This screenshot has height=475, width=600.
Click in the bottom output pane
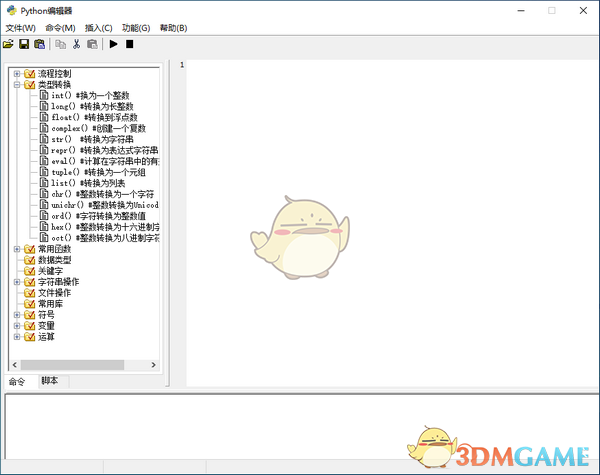302,426
